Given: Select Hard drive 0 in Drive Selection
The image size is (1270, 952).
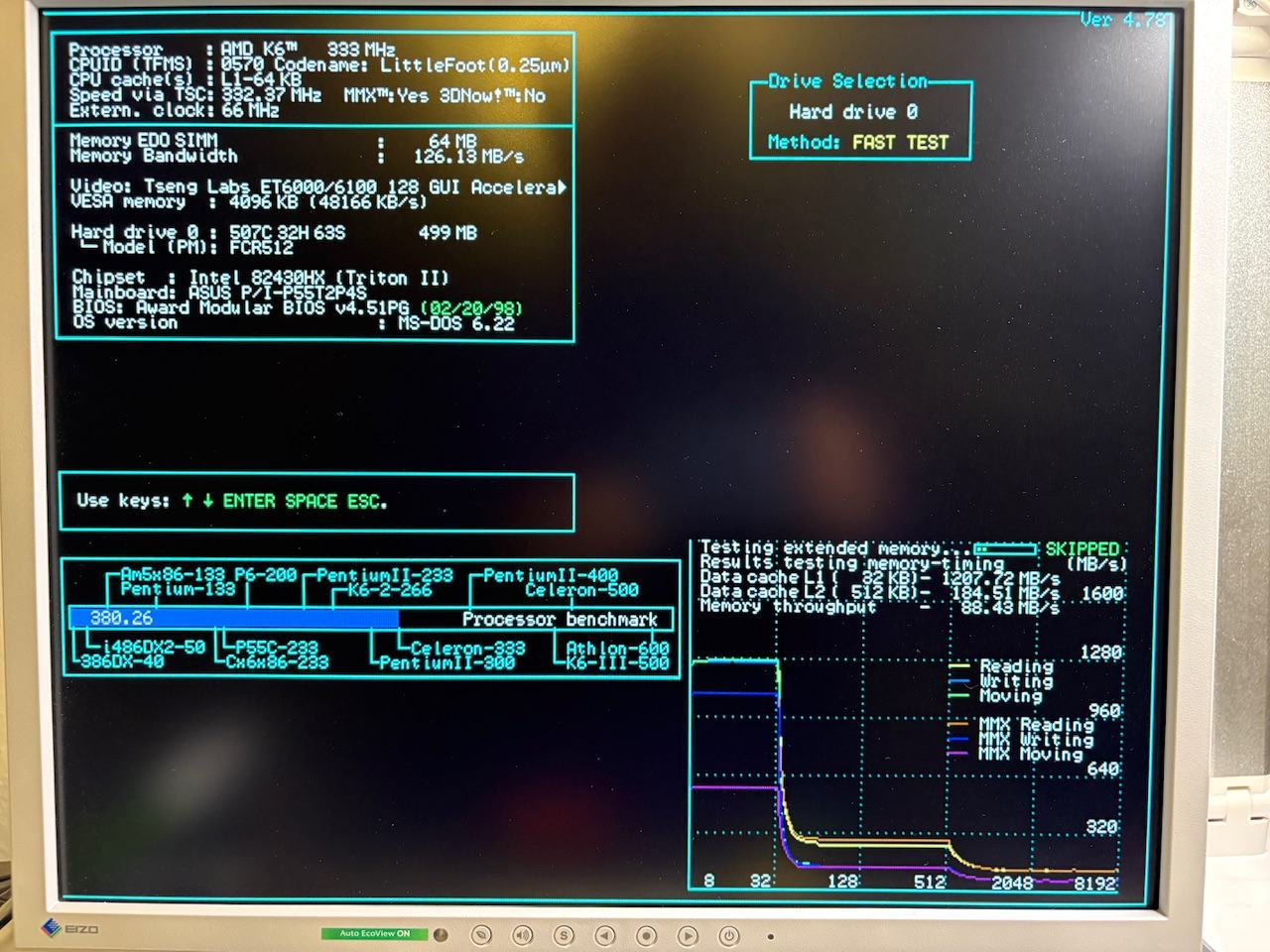Looking at the screenshot, I should click(853, 112).
